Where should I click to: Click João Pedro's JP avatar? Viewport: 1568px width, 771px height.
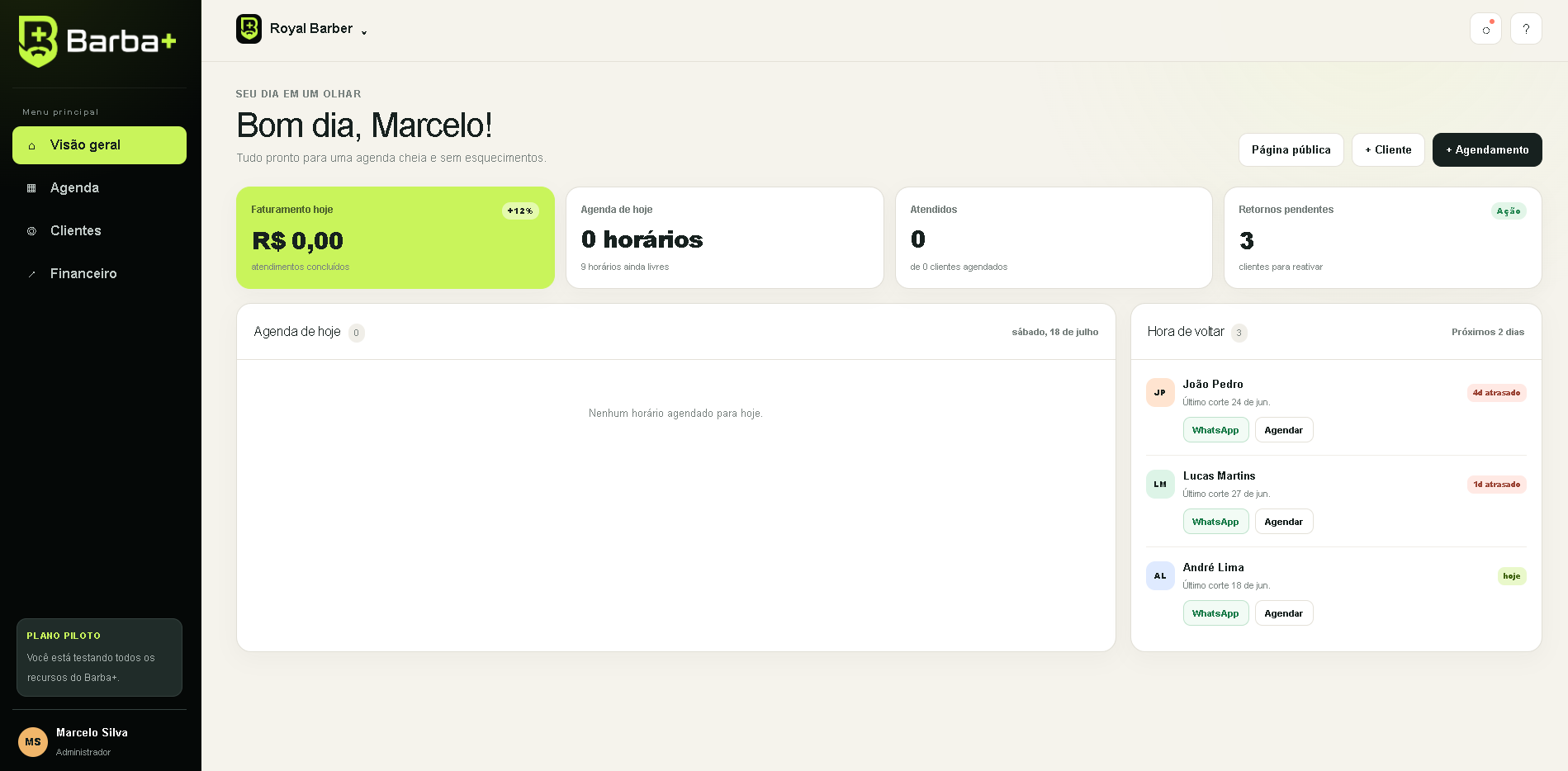pyautogui.click(x=1160, y=393)
